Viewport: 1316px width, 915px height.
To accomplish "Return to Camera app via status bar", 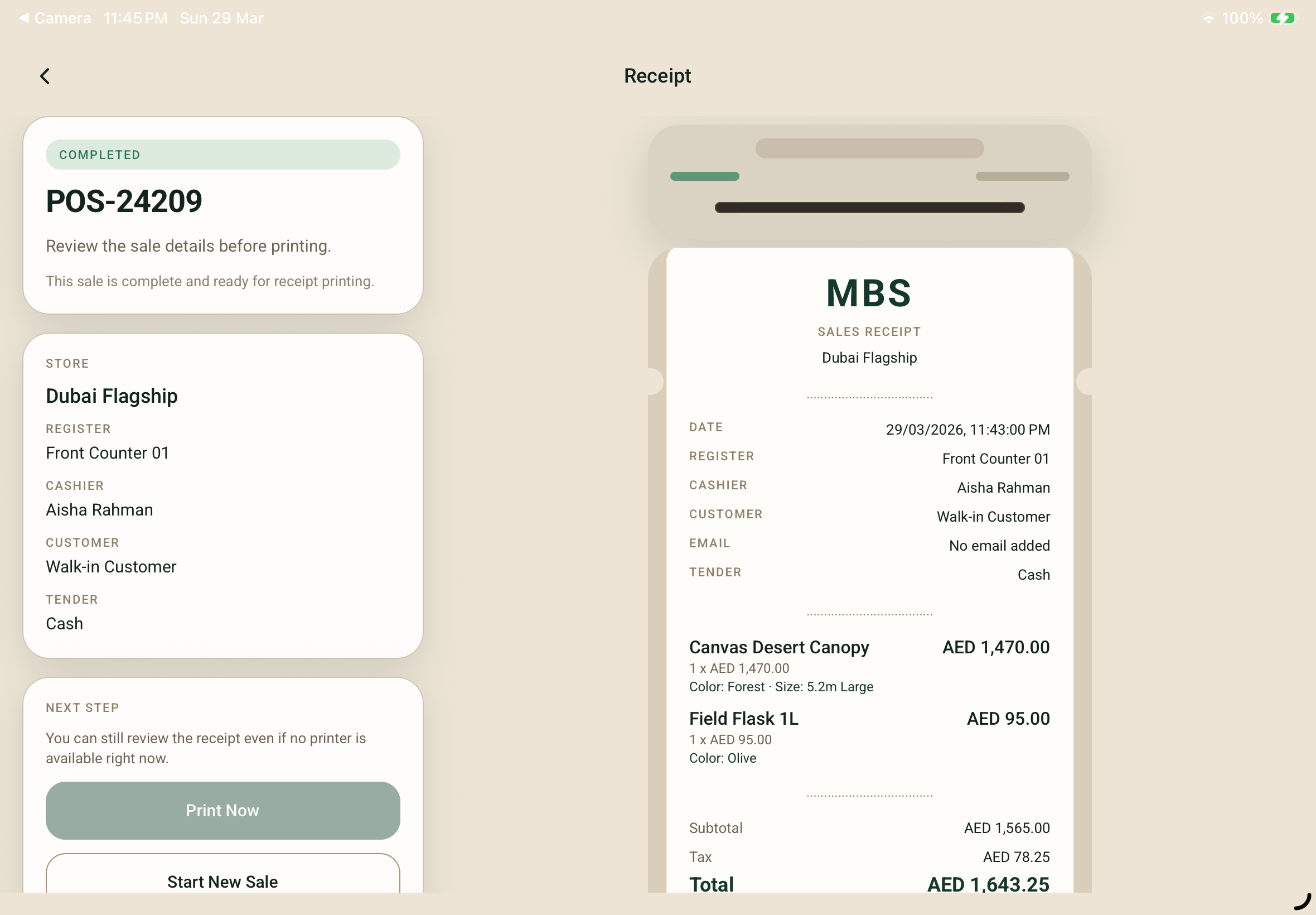I will (55, 18).
